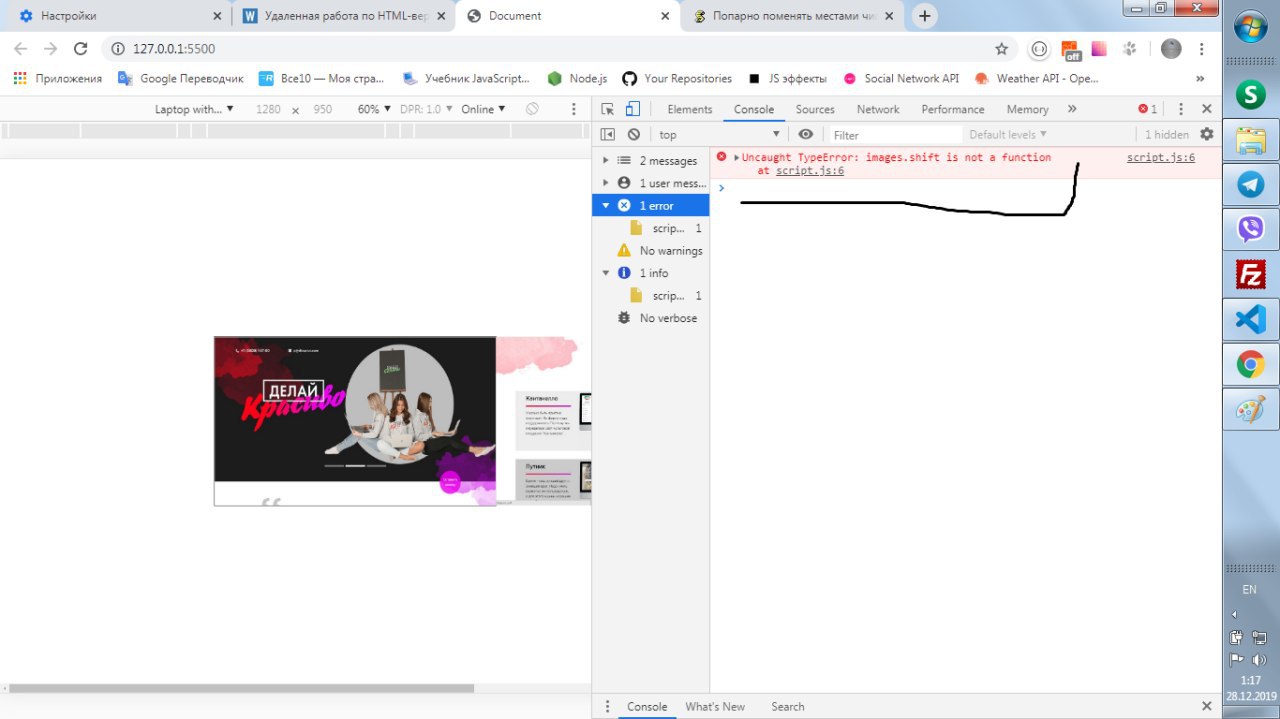The height and width of the screenshot is (719, 1280).
Task: Open the Приложения apps shortcut
Action: 57,78
